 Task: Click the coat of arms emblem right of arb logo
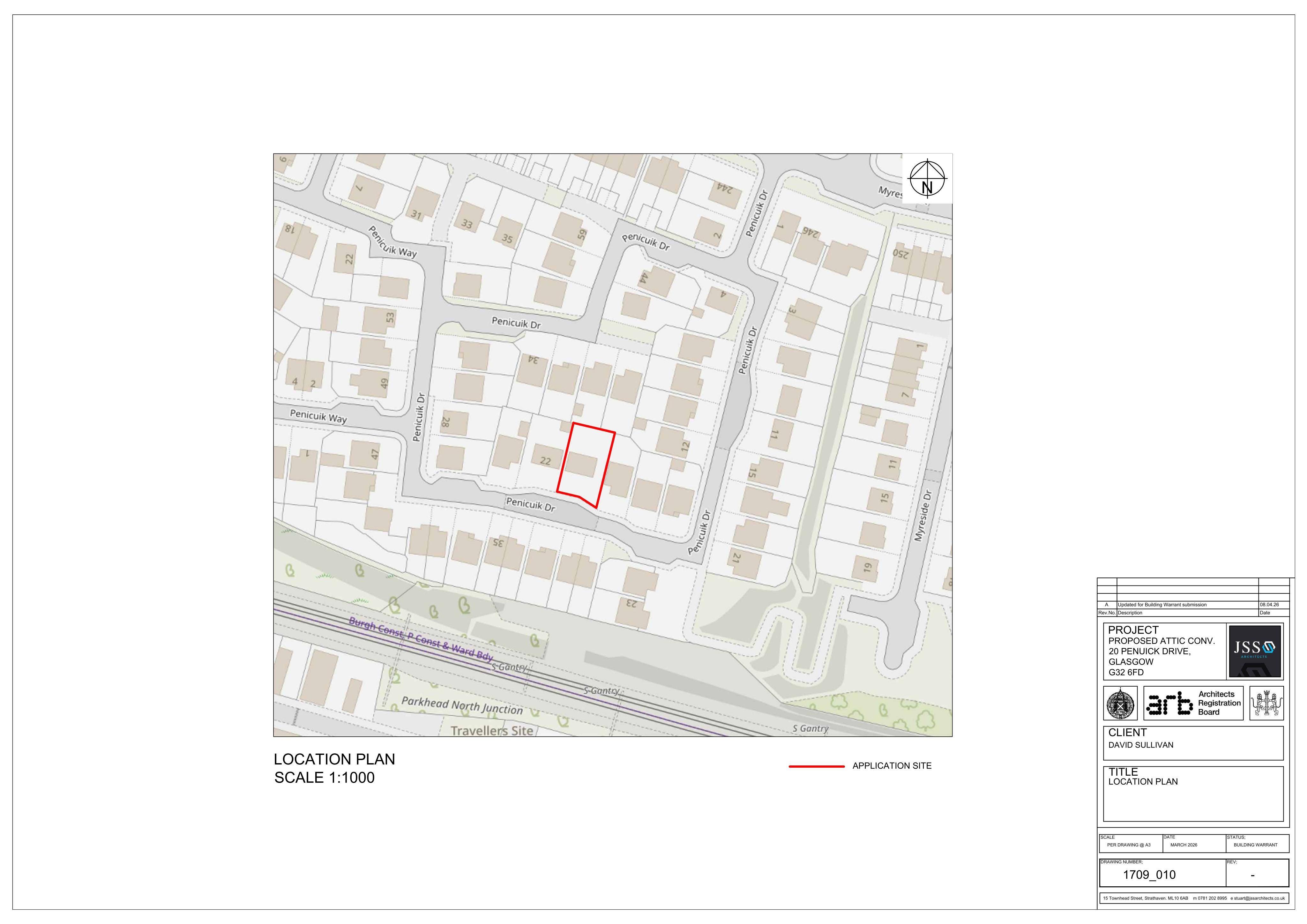(x=1266, y=703)
